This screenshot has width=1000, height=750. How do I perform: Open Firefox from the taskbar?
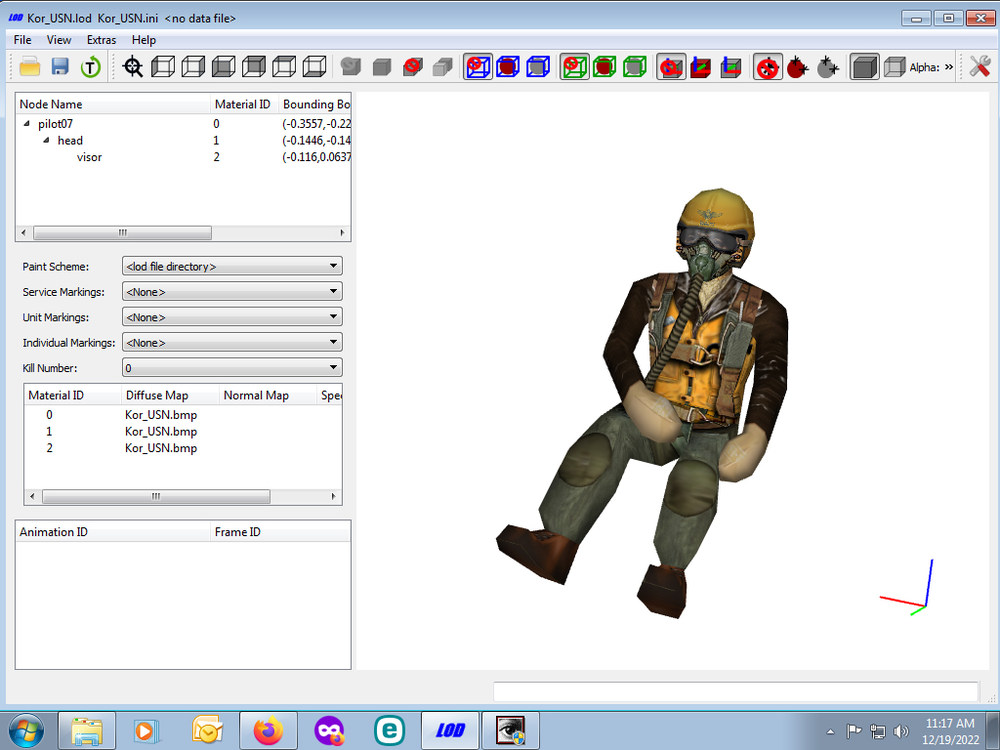pos(268,731)
